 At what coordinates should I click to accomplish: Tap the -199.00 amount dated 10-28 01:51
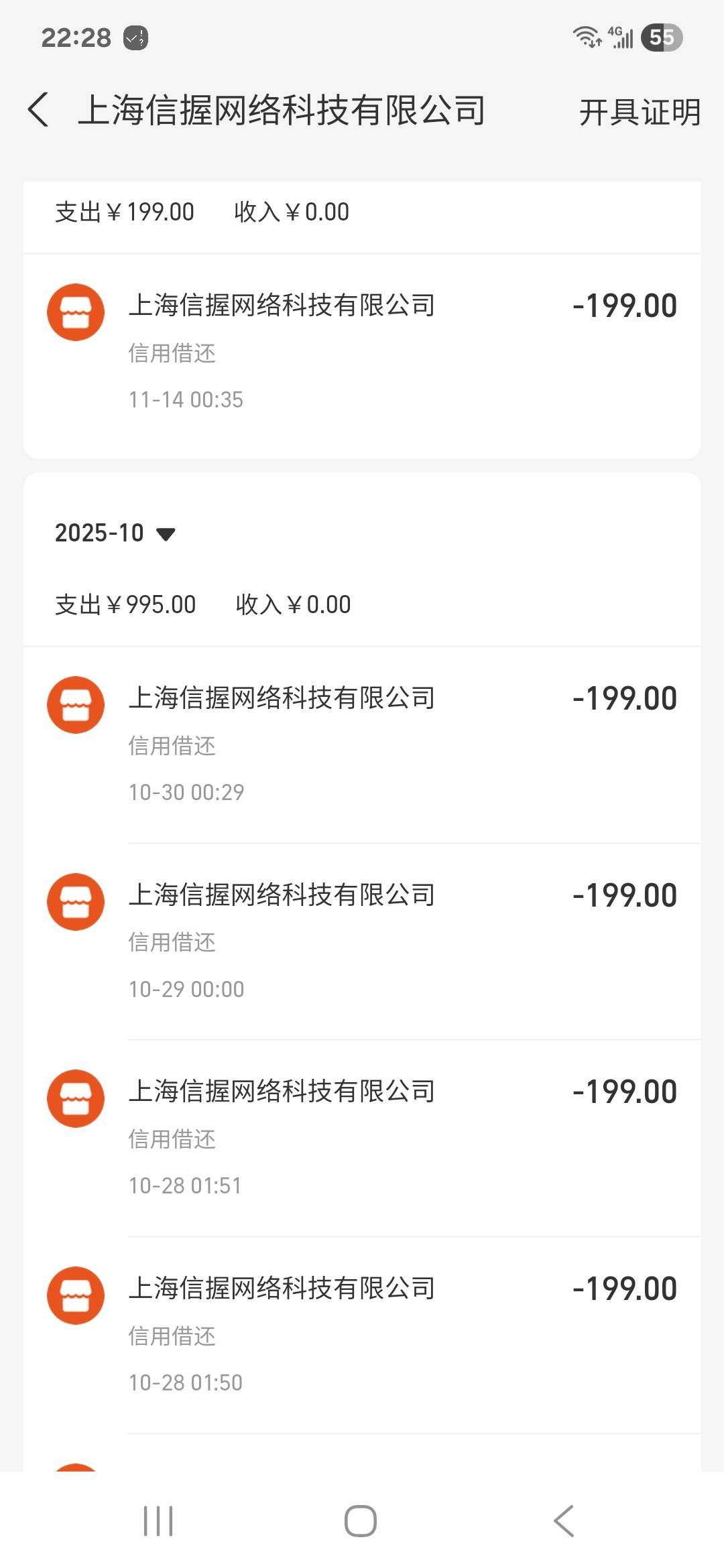point(624,1092)
